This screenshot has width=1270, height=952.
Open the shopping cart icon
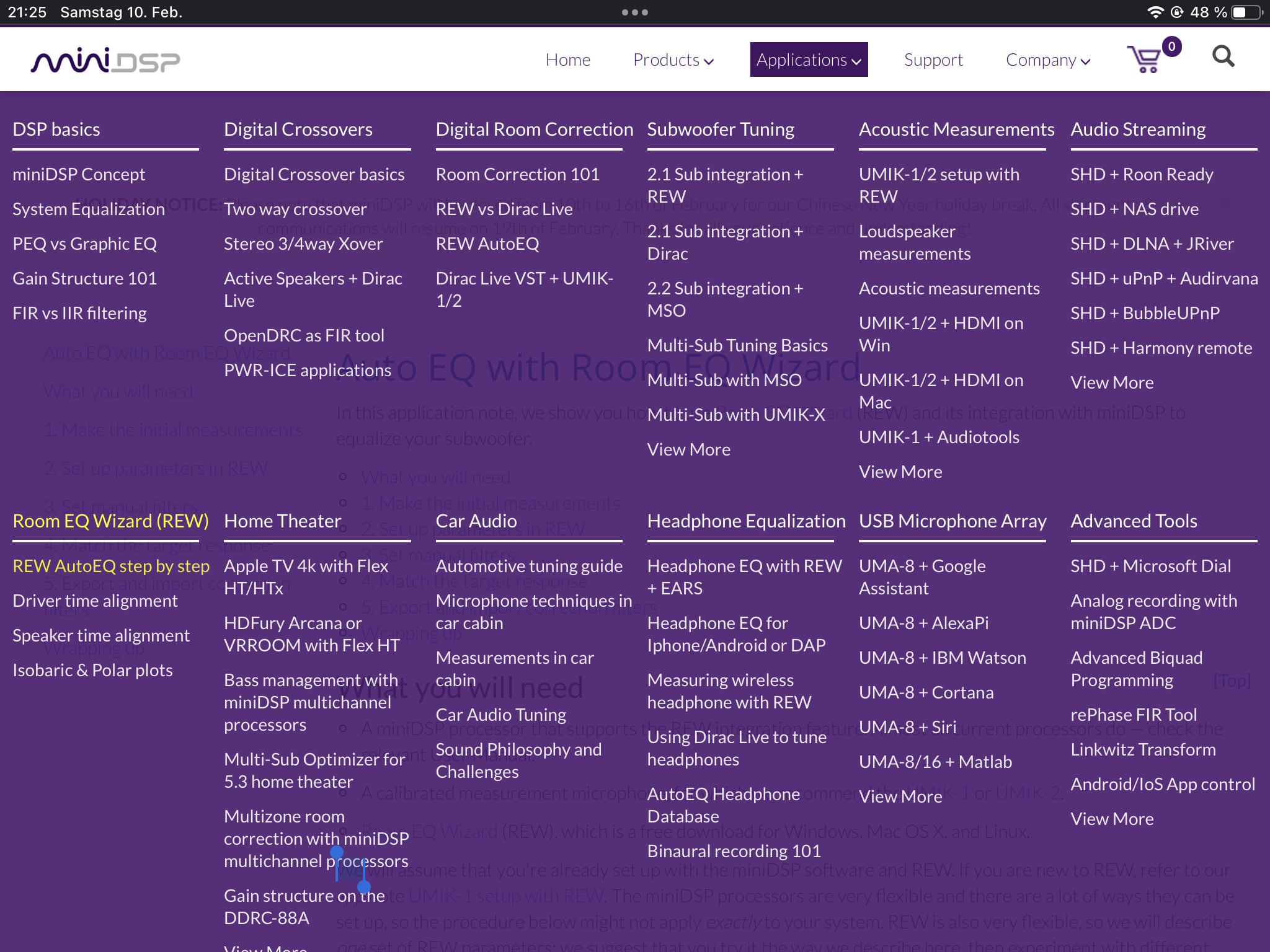[1145, 59]
